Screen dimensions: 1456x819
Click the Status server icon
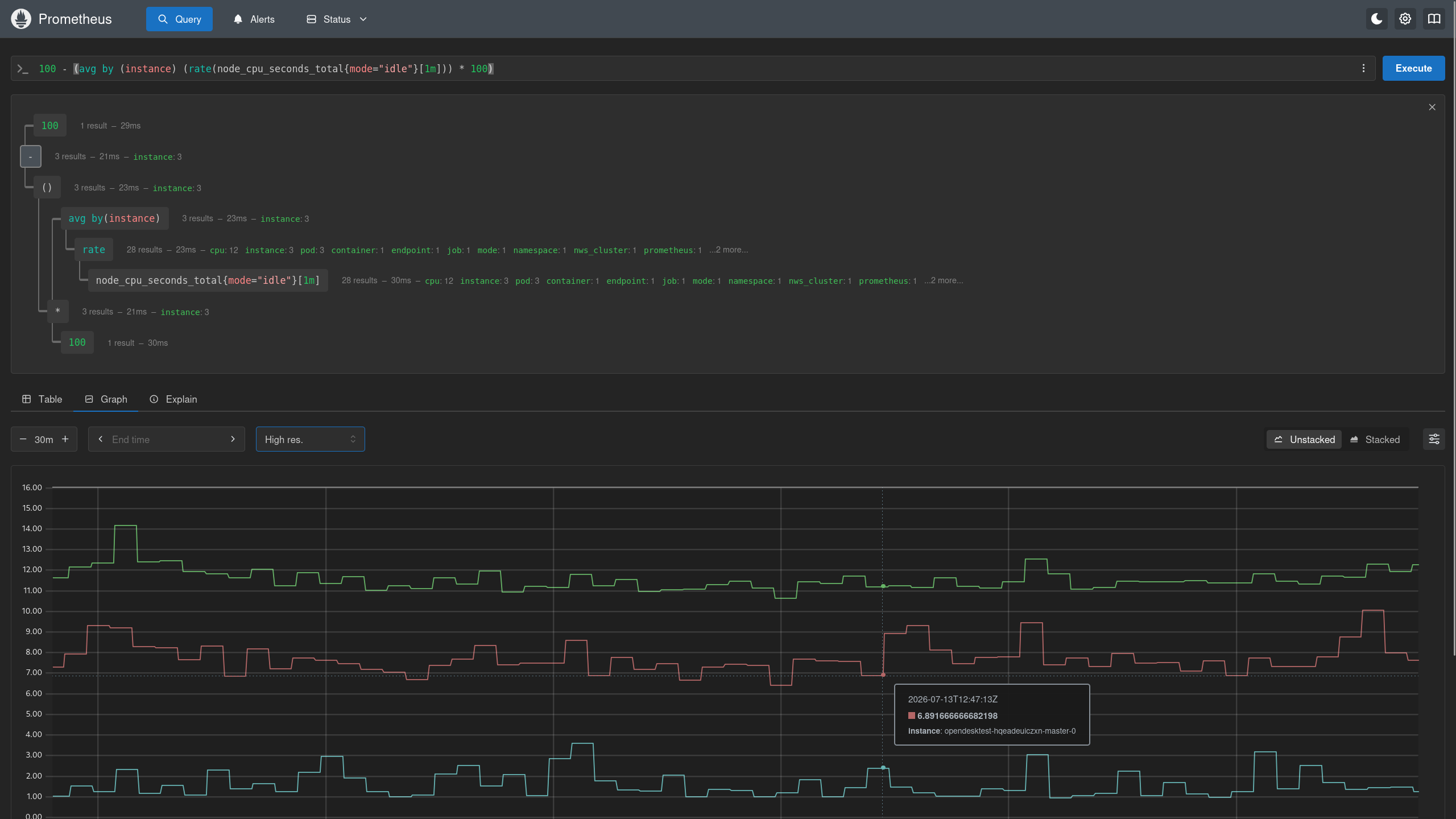point(311,19)
